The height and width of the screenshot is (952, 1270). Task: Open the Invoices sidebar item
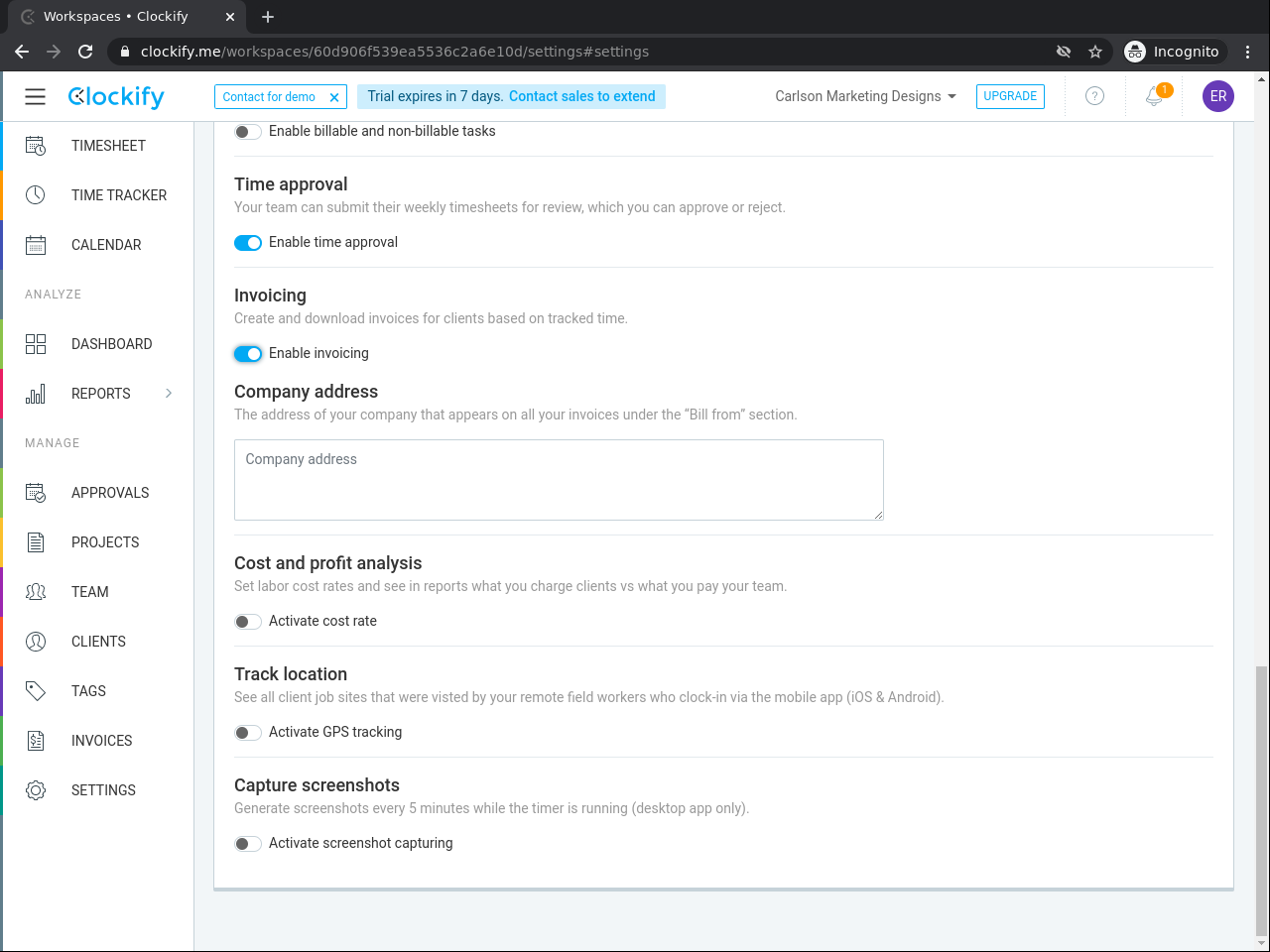pos(101,741)
